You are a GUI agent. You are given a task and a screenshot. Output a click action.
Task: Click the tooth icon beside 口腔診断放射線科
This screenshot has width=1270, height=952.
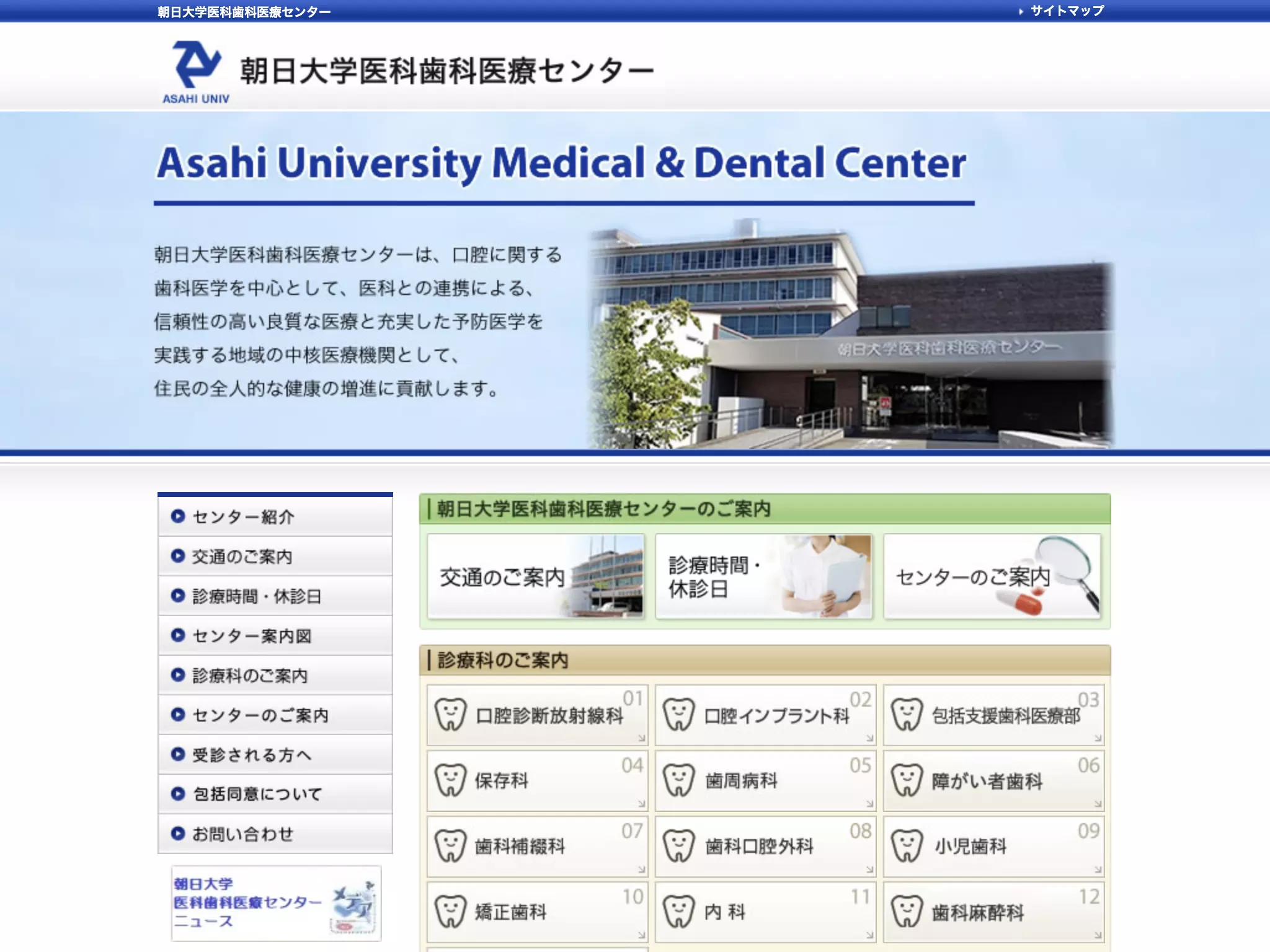click(450, 715)
